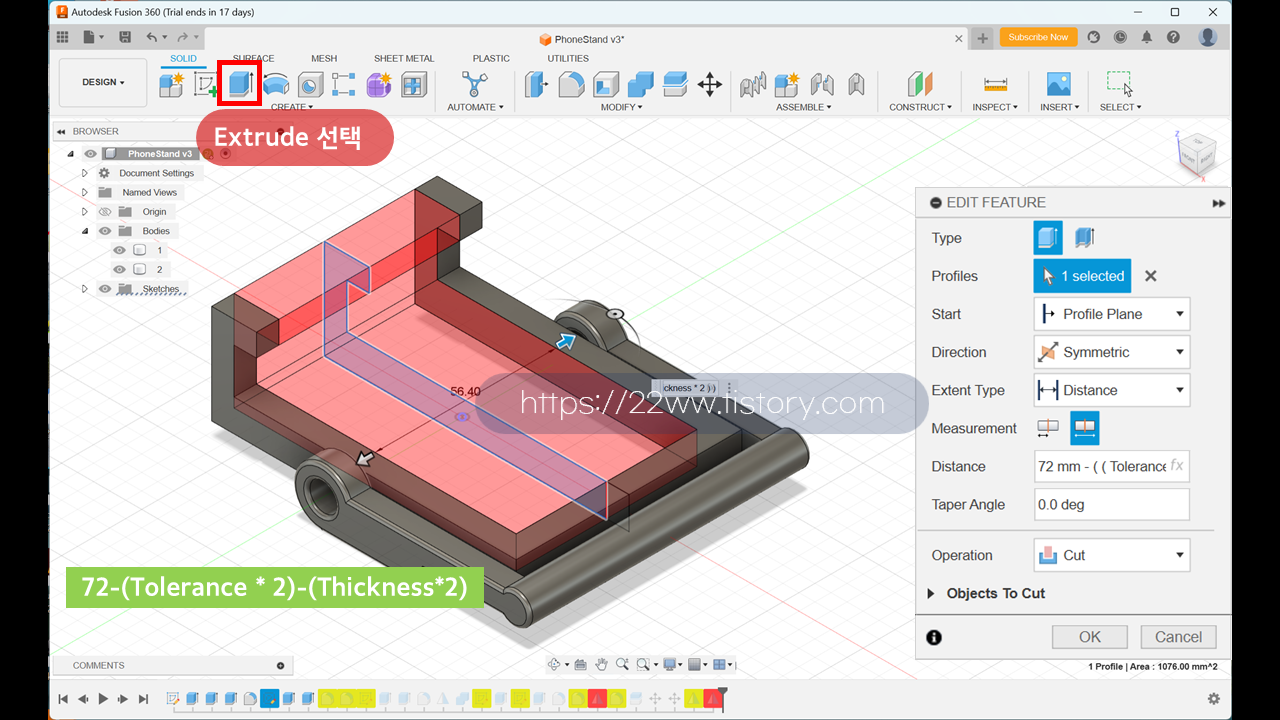Select the Hole tool

pyautogui.click(x=310, y=84)
